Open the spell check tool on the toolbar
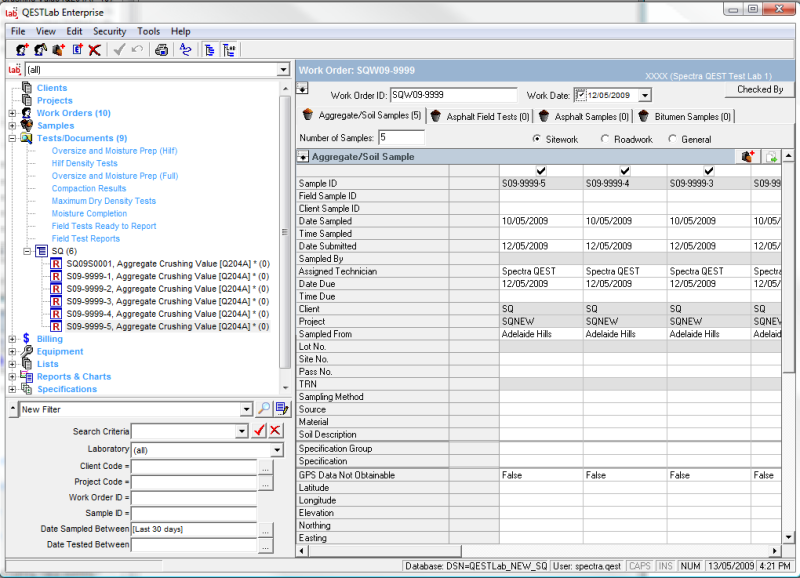Screen dimensions: 800x578 tap(186, 49)
